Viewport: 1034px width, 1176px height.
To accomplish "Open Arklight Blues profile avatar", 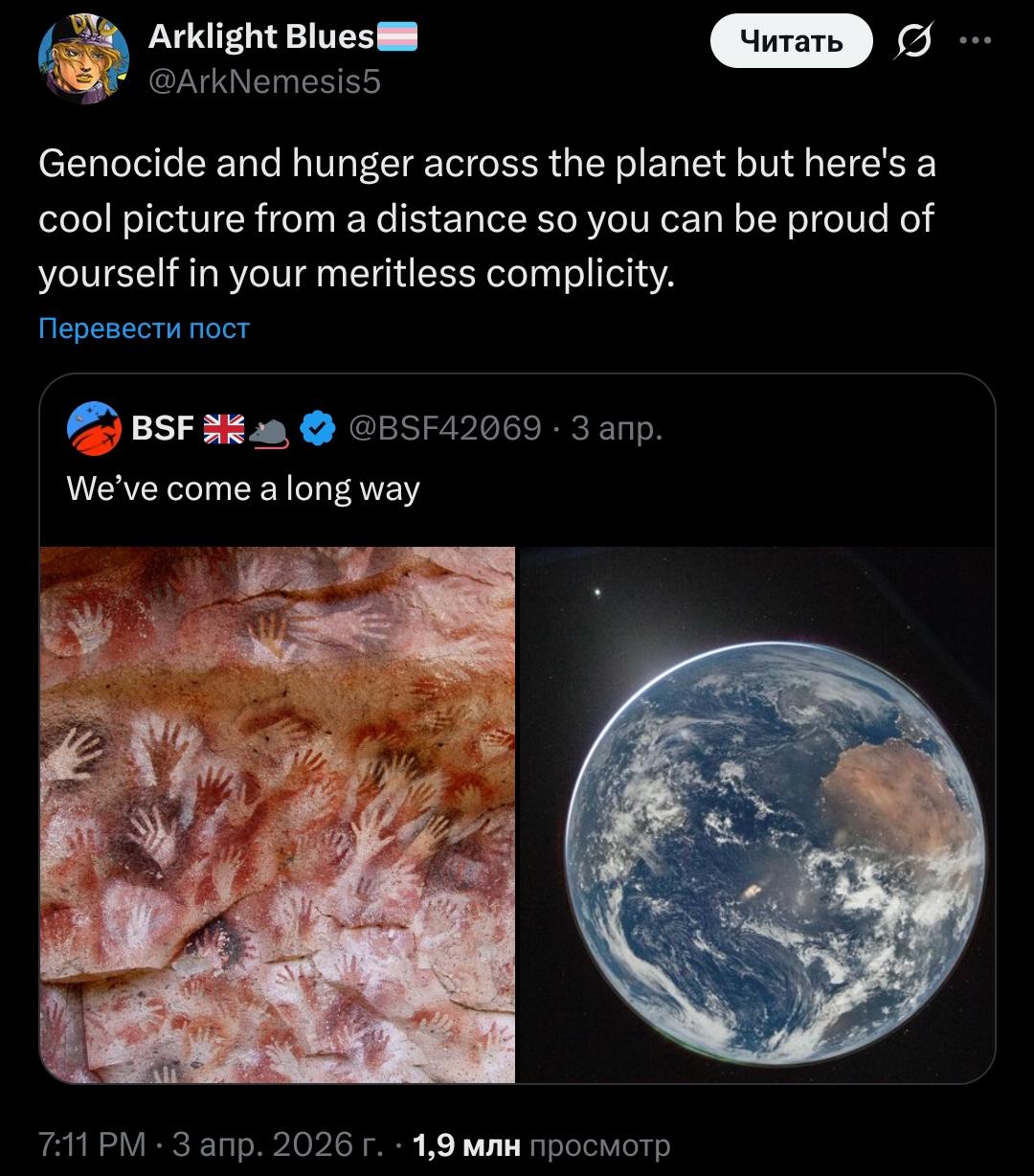I will tap(83, 59).
